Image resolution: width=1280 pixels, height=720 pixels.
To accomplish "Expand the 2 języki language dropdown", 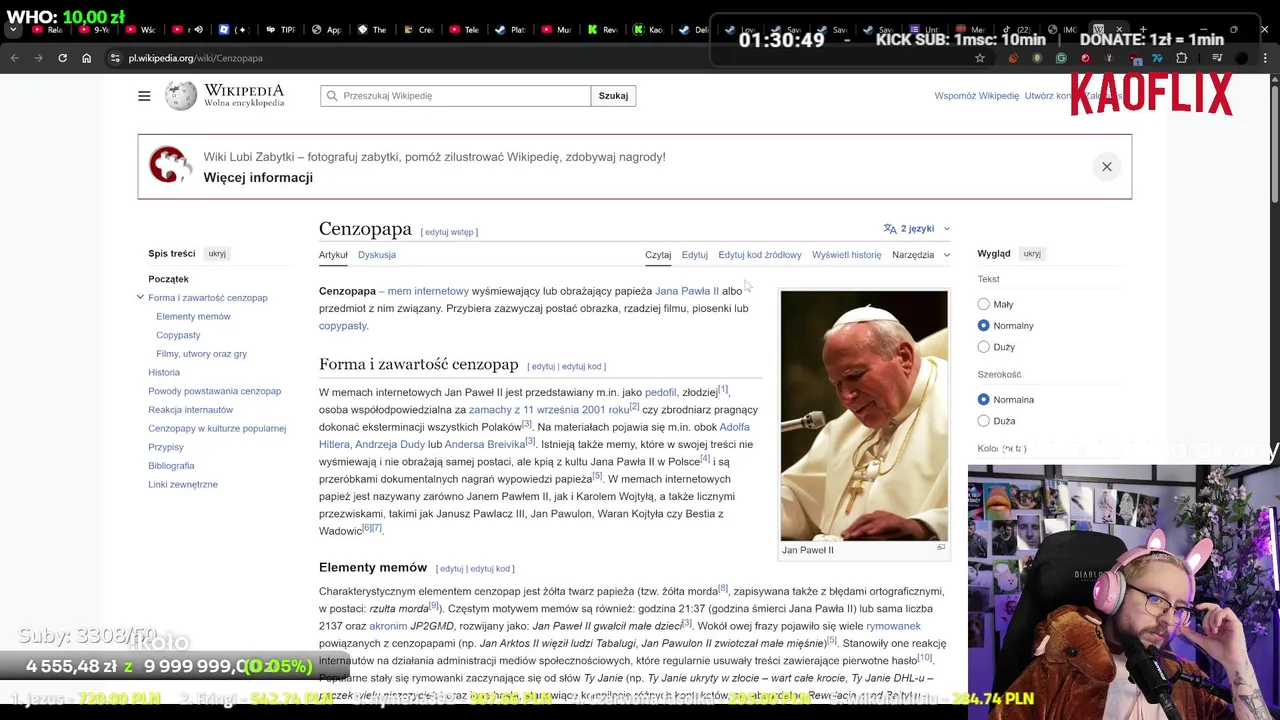I will coord(917,229).
